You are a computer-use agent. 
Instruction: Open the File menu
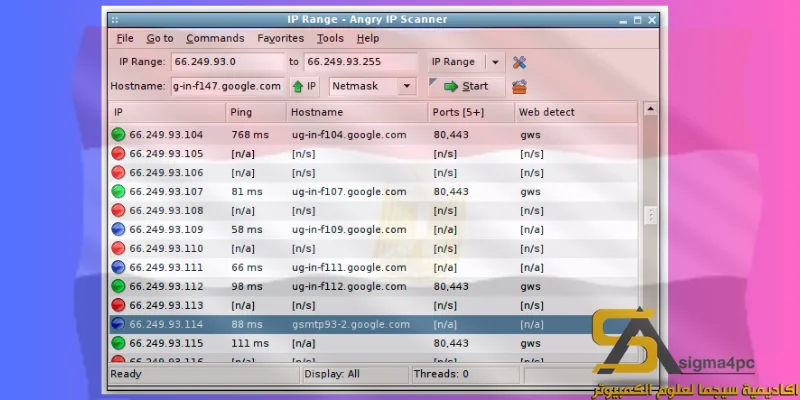(125, 38)
